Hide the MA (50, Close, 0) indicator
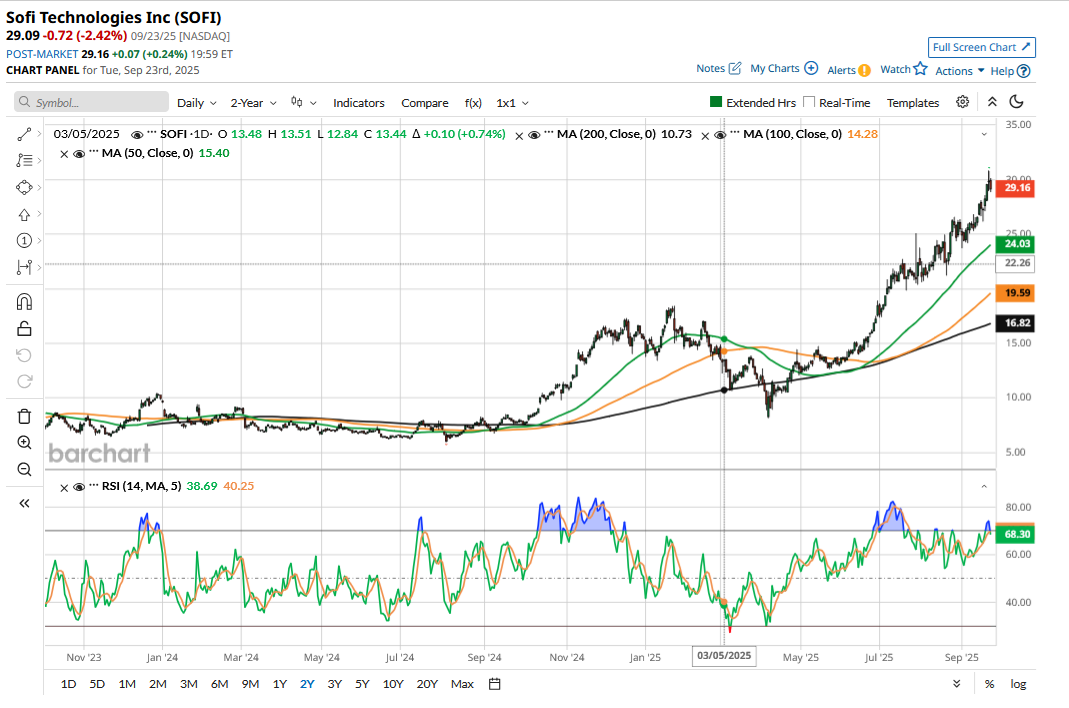The height and width of the screenshot is (708, 1069). (79, 153)
